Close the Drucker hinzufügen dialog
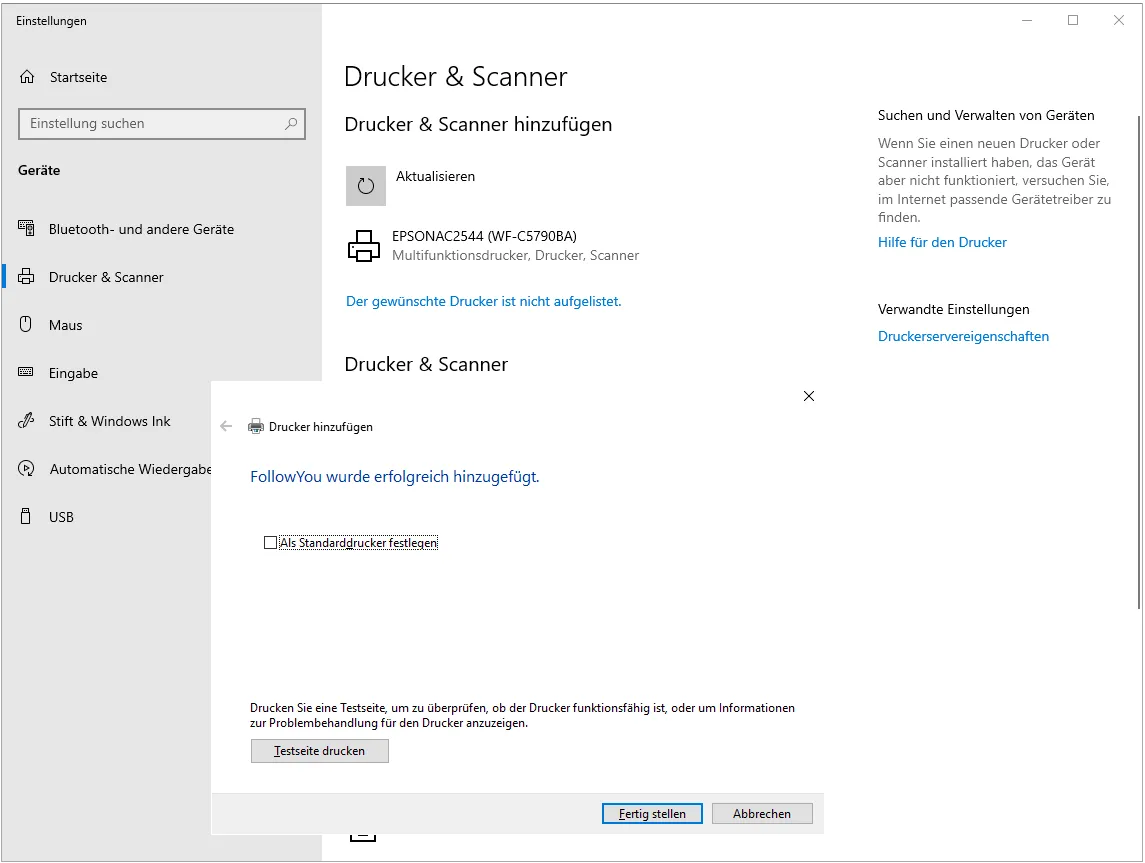1145x863 pixels. click(809, 396)
